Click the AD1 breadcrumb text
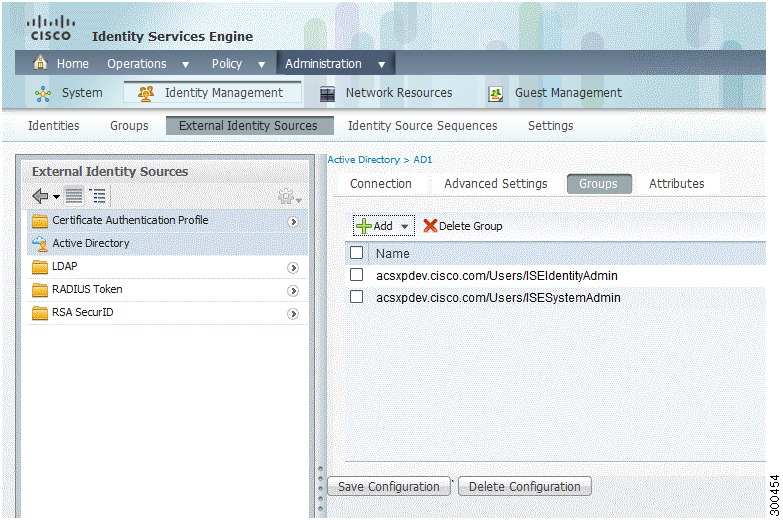Screen dimensions: 783x520 click(422, 160)
